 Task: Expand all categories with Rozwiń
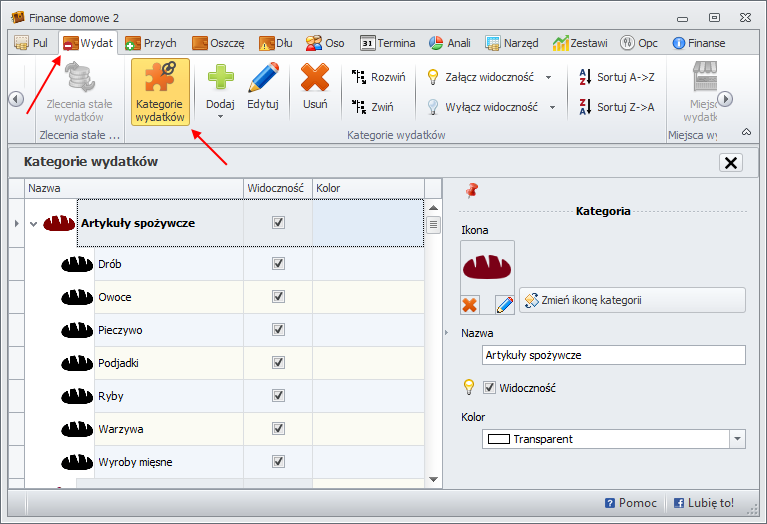(x=379, y=77)
